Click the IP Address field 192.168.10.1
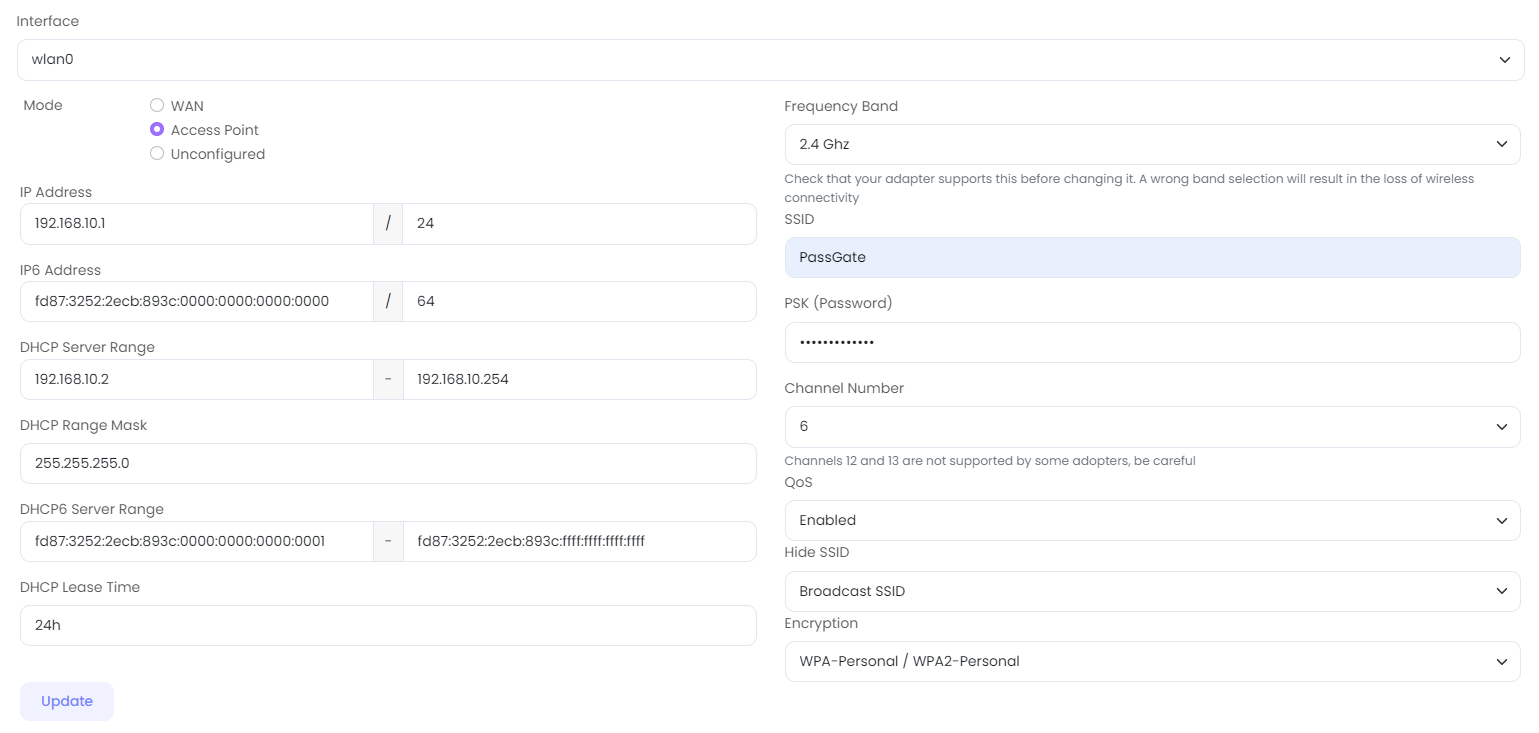Image resolution: width=1539 pixels, height=733 pixels. coord(197,224)
